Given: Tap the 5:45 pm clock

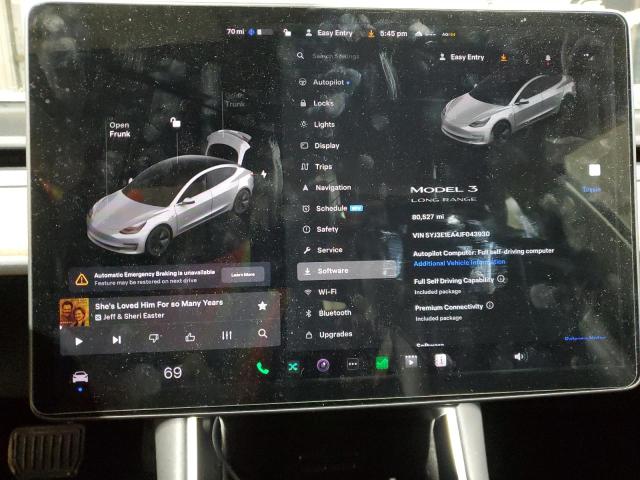Looking at the screenshot, I should [x=393, y=33].
